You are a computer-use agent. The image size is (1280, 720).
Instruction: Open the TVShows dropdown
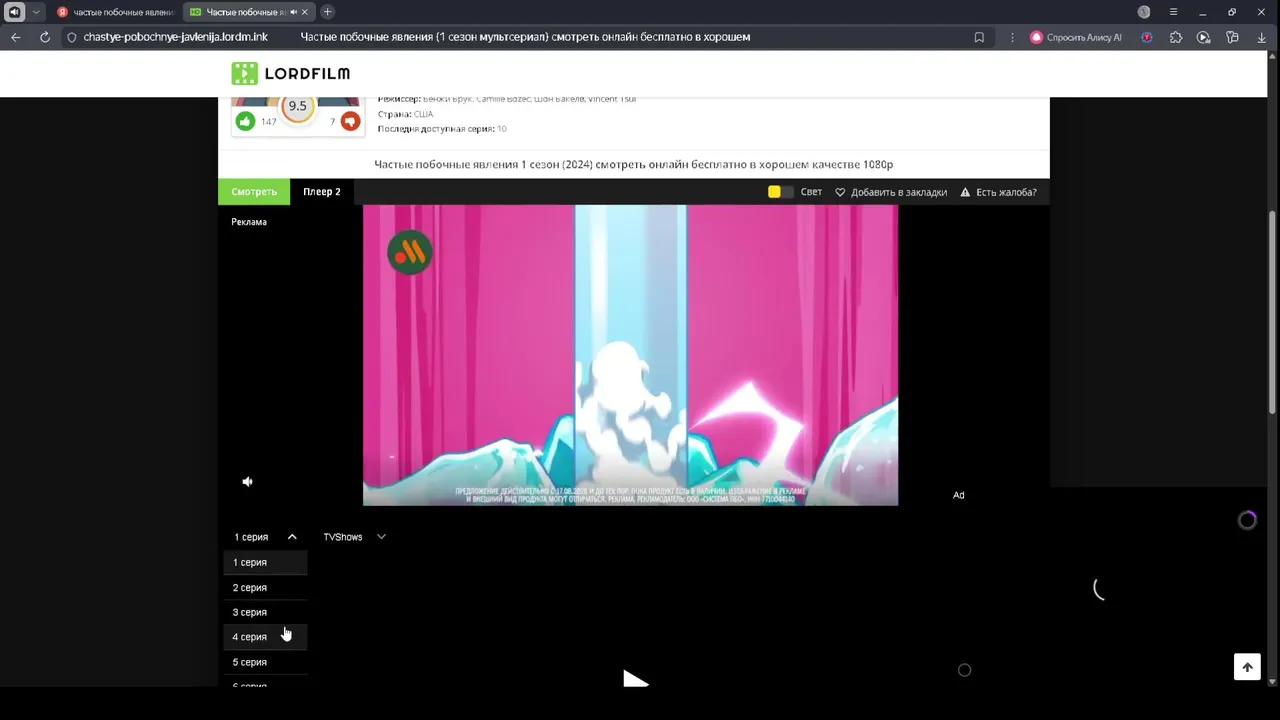[354, 537]
